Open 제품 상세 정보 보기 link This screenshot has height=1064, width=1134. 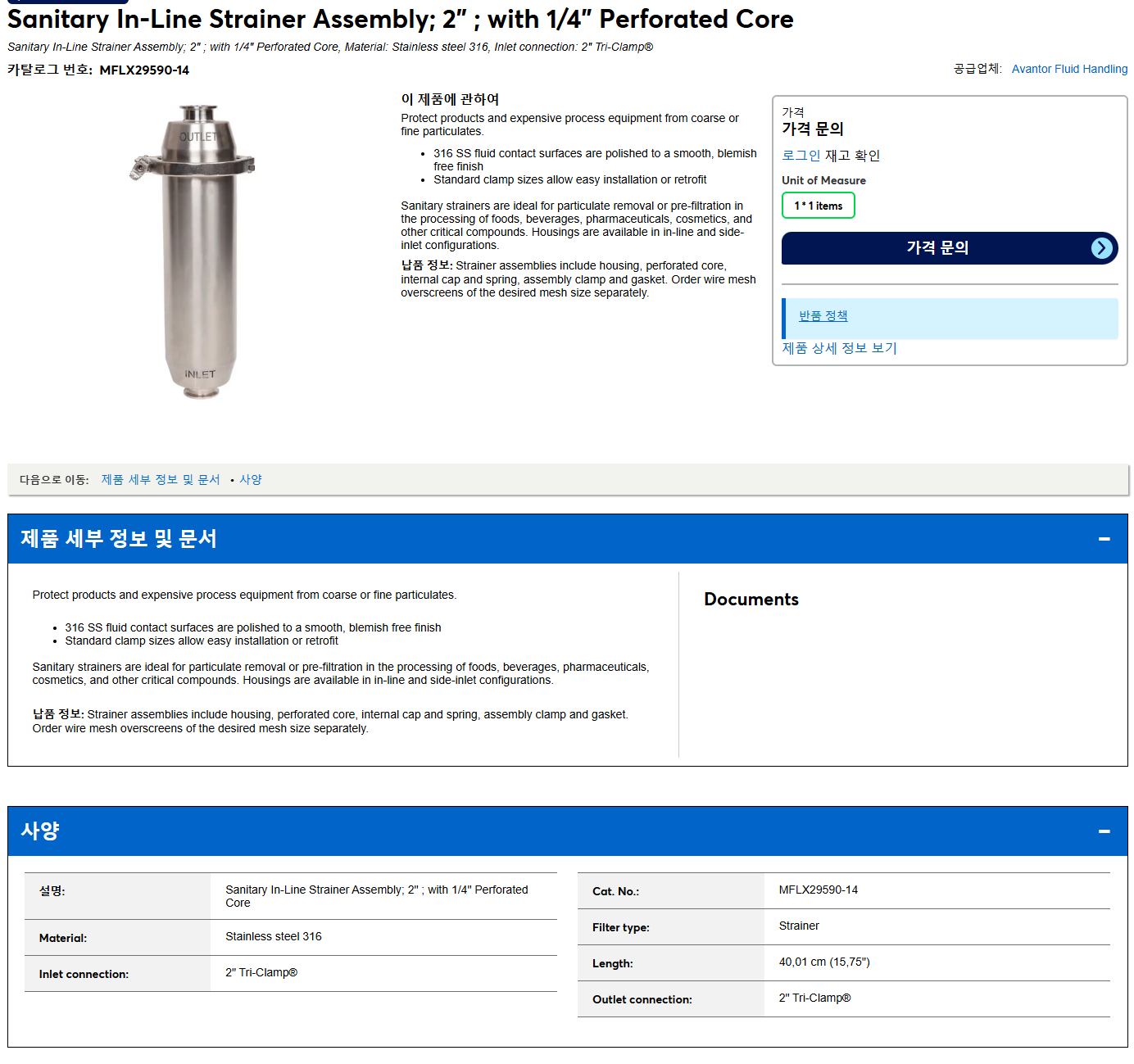(x=839, y=348)
